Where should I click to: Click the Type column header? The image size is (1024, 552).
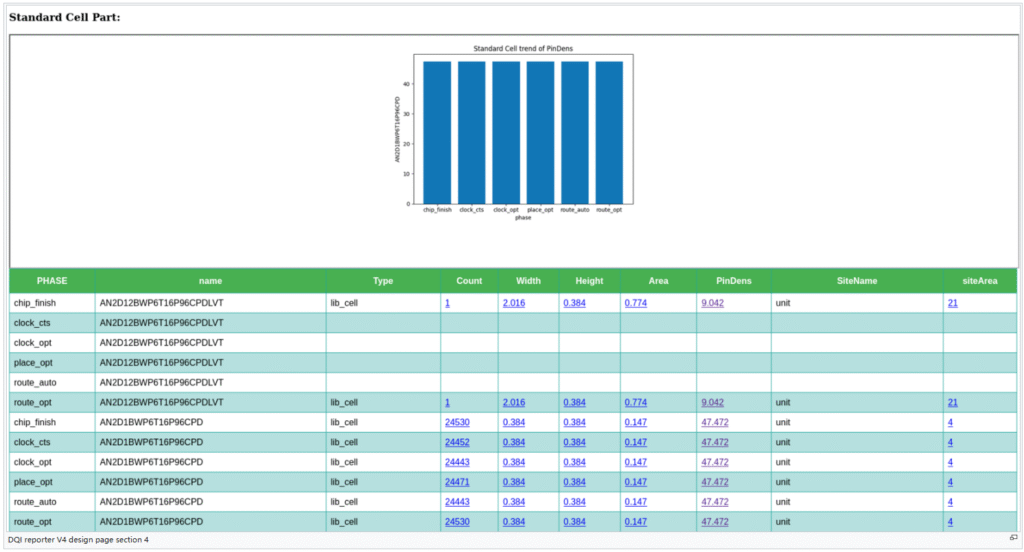click(x=383, y=281)
